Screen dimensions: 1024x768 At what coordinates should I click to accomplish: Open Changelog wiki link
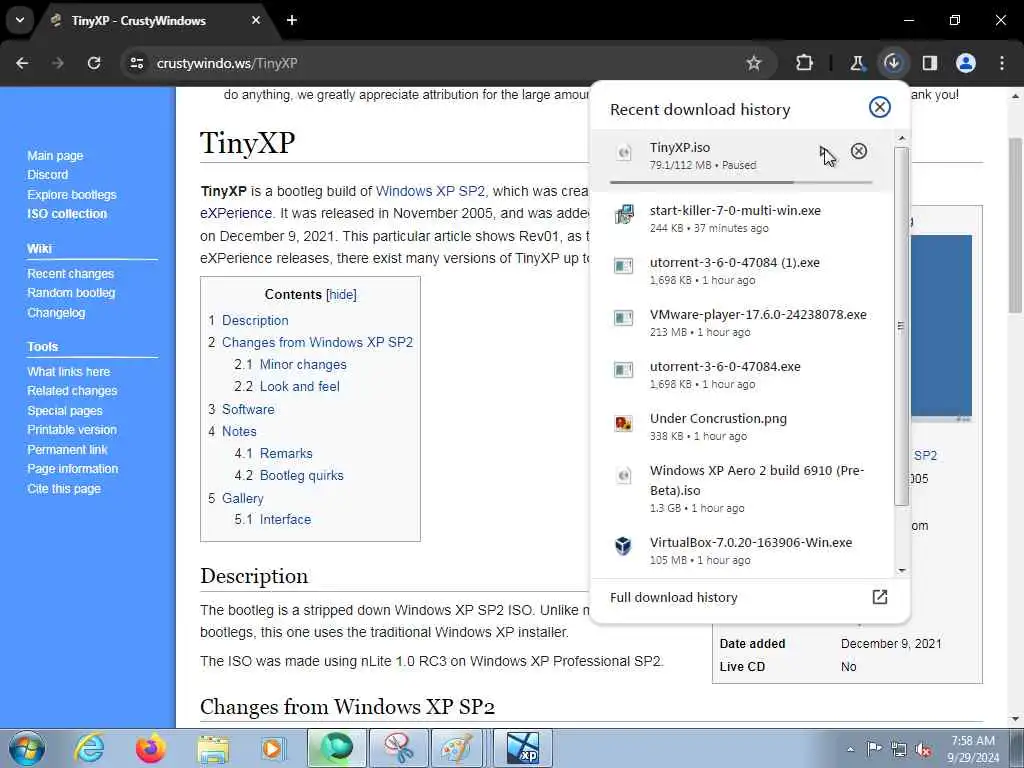[56, 313]
